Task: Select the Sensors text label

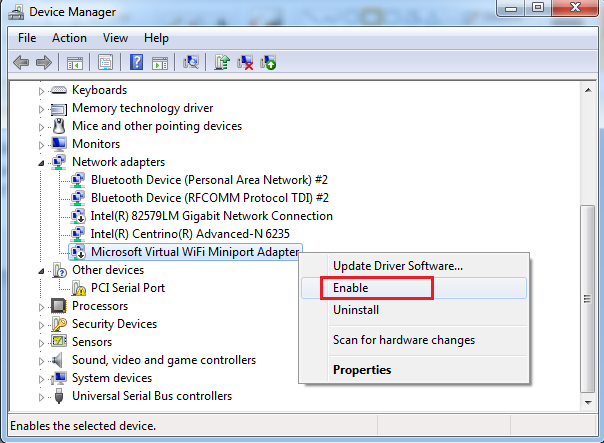Action: [92, 342]
